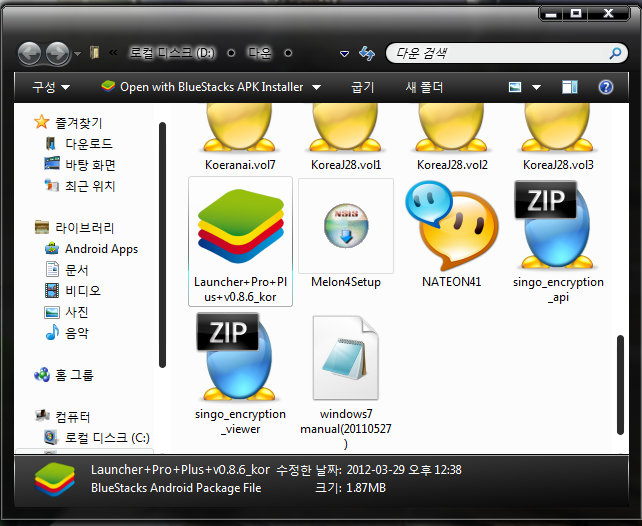Select the Melon4Setup installer file
This screenshot has width=642, height=526.
coord(346,234)
